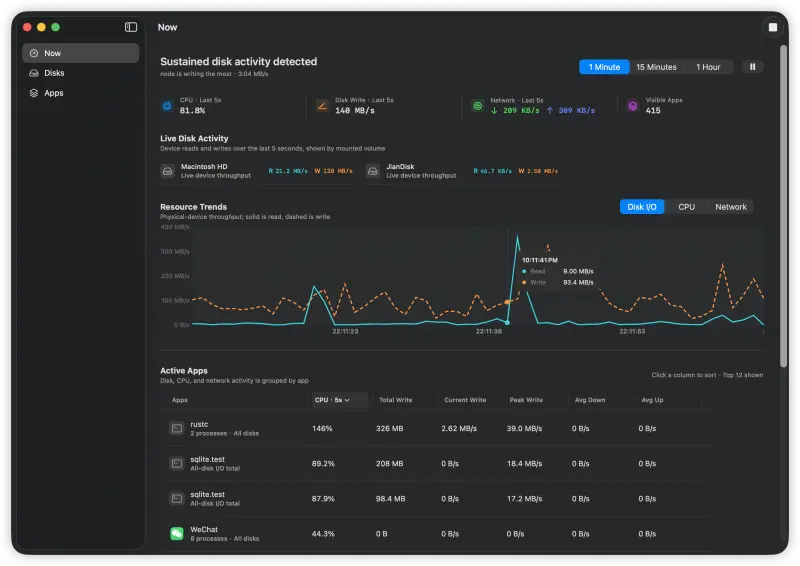The width and height of the screenshot is (800, 566).
Task: Click the icon of 87.9% sqlite.test row
Action: point(177,499)
